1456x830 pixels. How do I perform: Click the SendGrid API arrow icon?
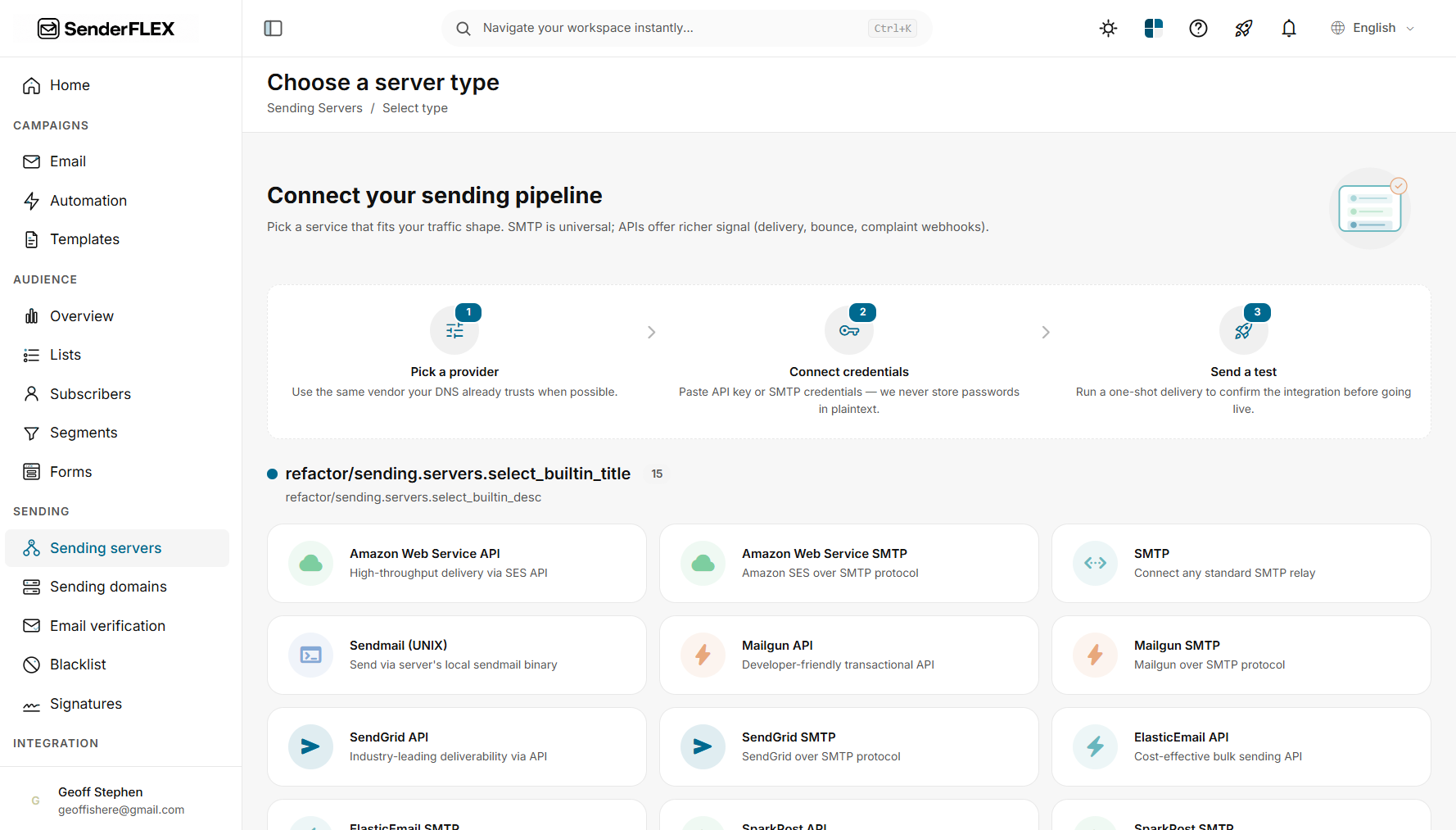(311, 747)
